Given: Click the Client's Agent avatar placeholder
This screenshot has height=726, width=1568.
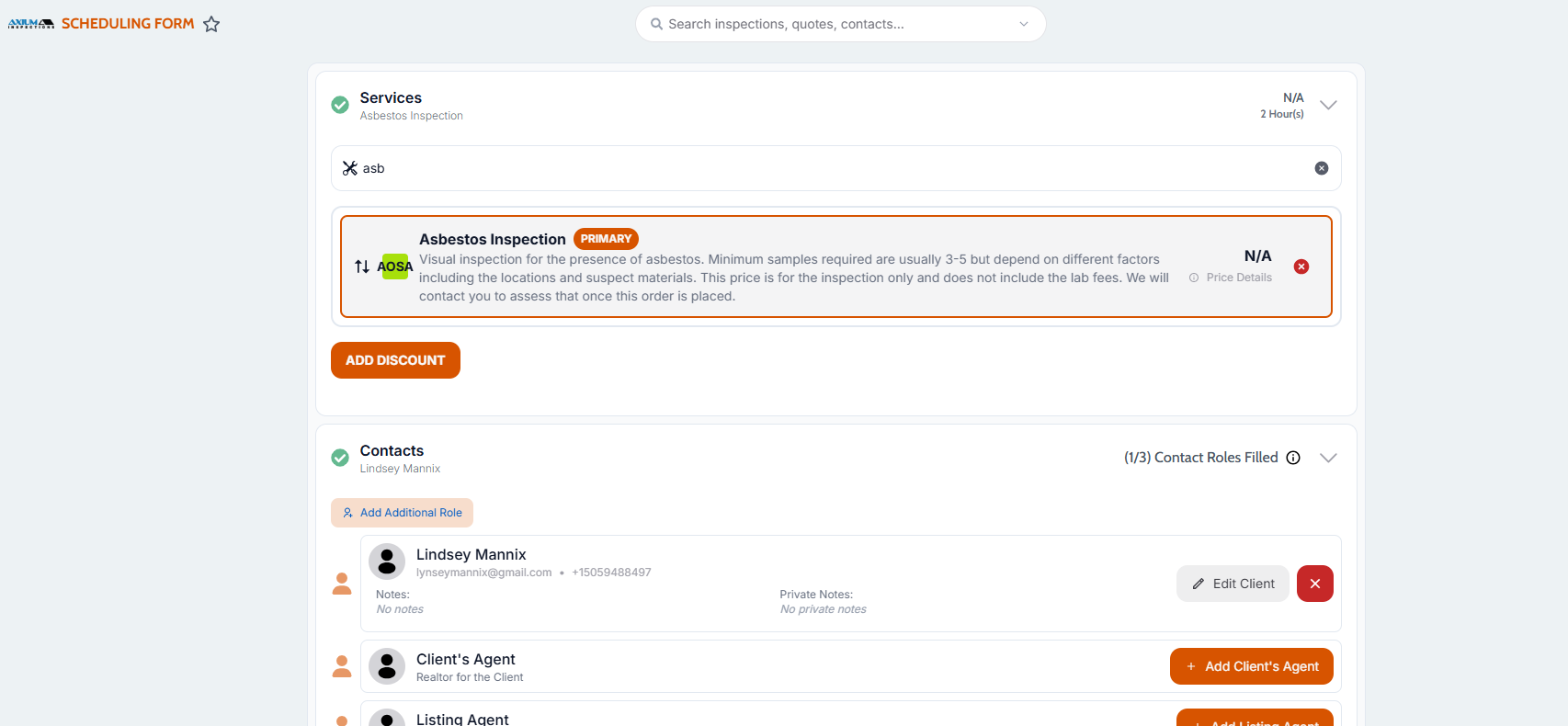Looking at the screenshot, I should point(387,666).
